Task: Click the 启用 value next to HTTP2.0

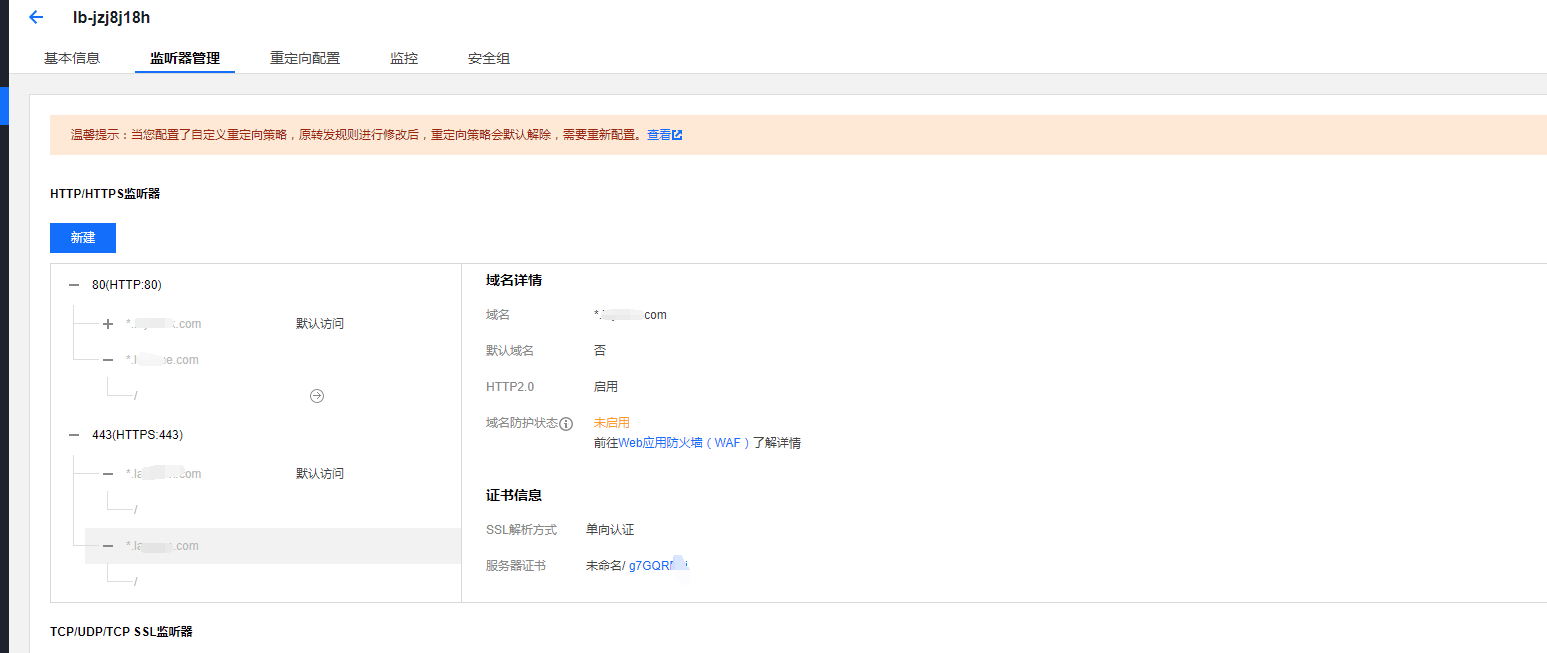Action: pyautogui.click(x=606, y=387)
